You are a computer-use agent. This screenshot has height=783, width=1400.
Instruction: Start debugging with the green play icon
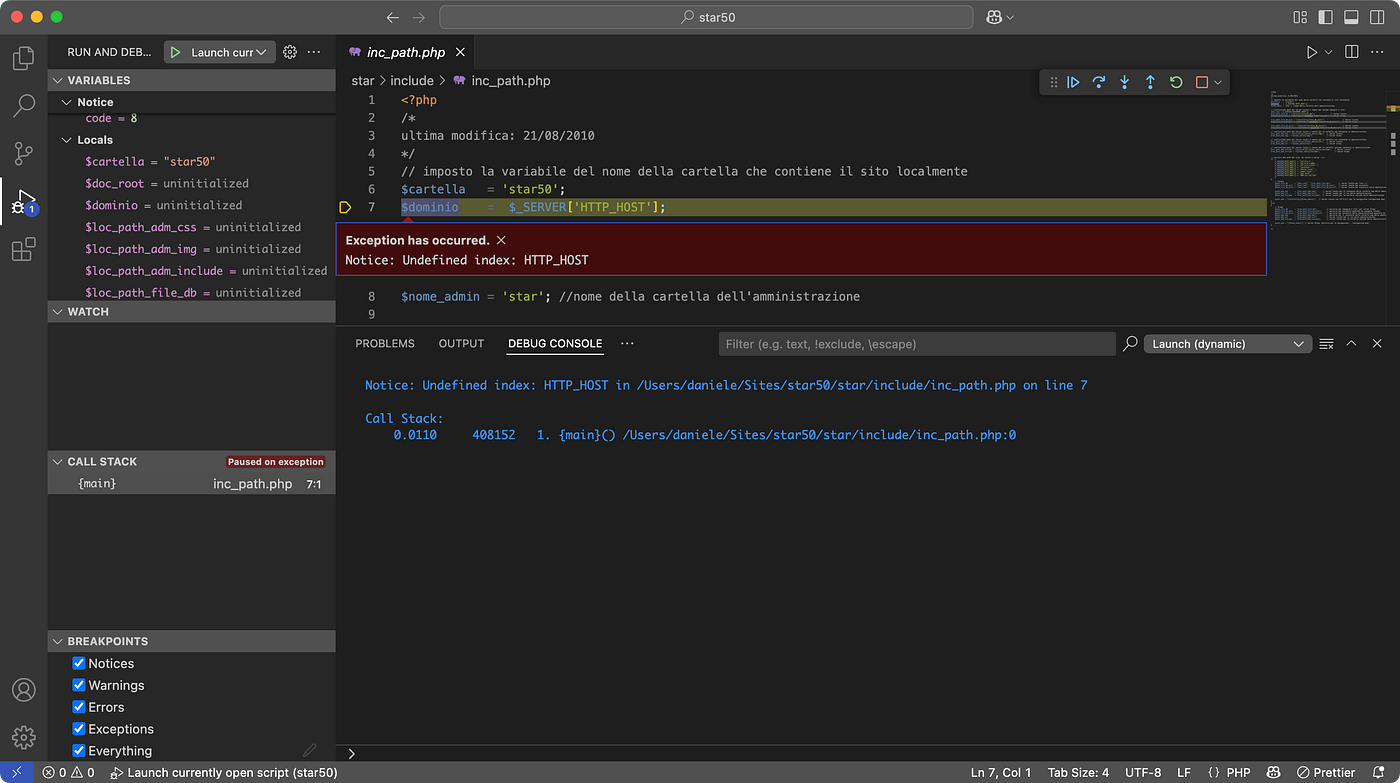point(176,52)
